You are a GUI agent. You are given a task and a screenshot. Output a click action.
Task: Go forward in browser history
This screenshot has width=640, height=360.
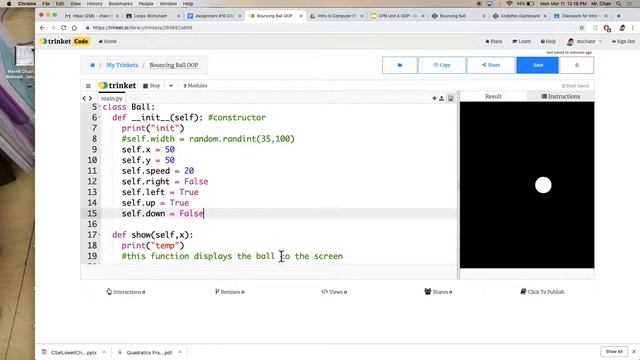tap(53, 28)
